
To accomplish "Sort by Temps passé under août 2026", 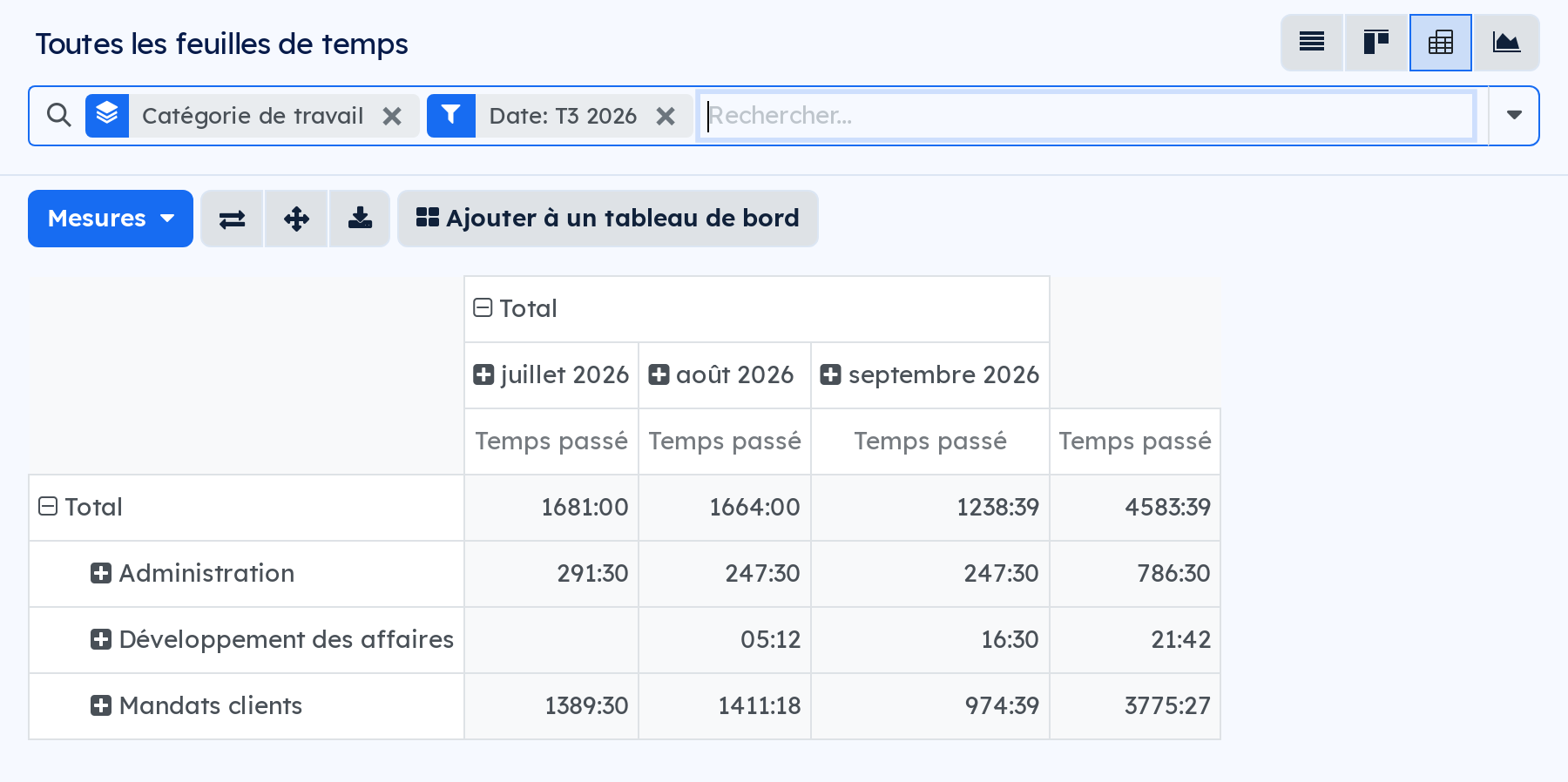I will (725, 442).
